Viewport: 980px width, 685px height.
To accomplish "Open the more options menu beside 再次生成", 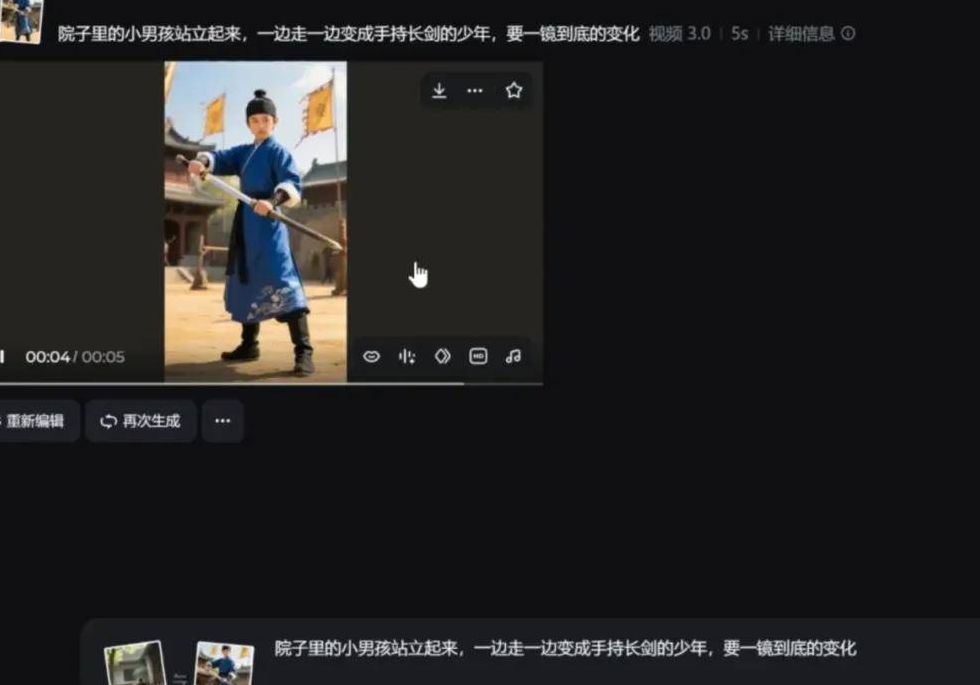I will click(x=223, y=421).
